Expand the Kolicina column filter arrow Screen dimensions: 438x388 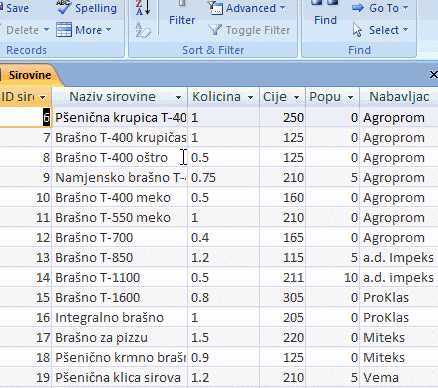click(250, 97)
